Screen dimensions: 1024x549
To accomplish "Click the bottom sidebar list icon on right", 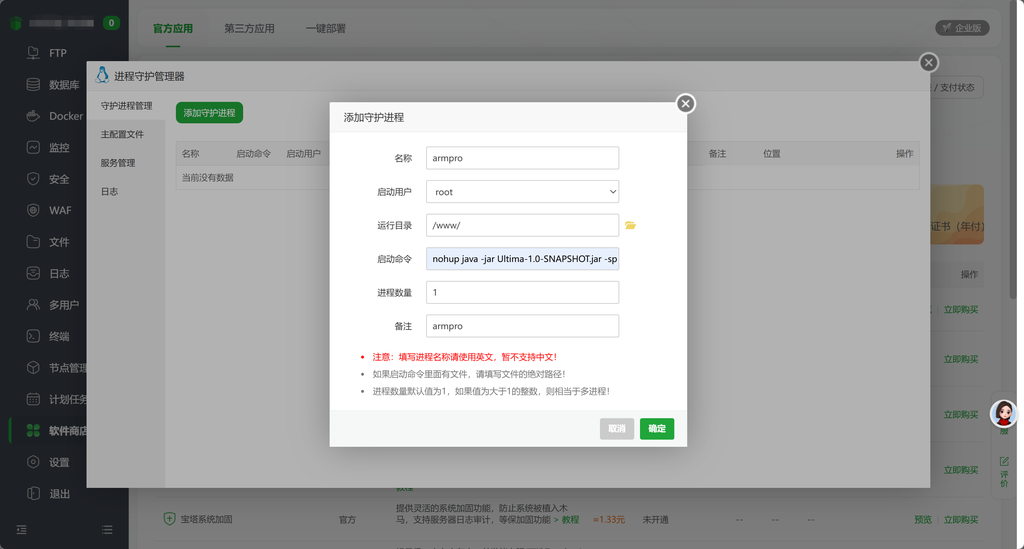I will click(107, 529).
